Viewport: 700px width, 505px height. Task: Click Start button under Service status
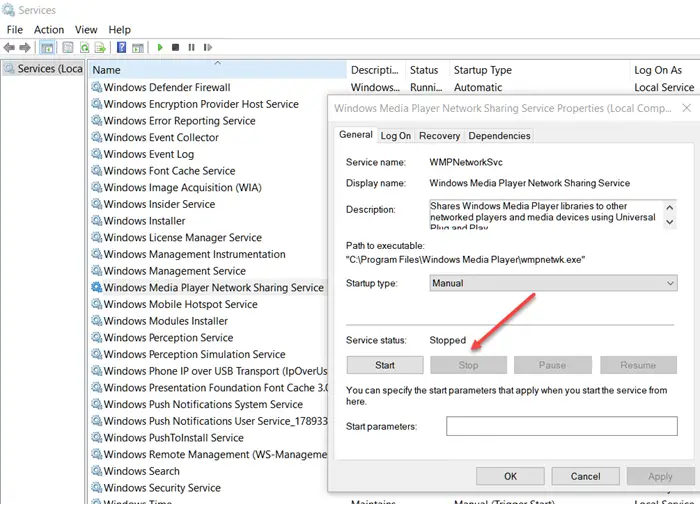385,365
